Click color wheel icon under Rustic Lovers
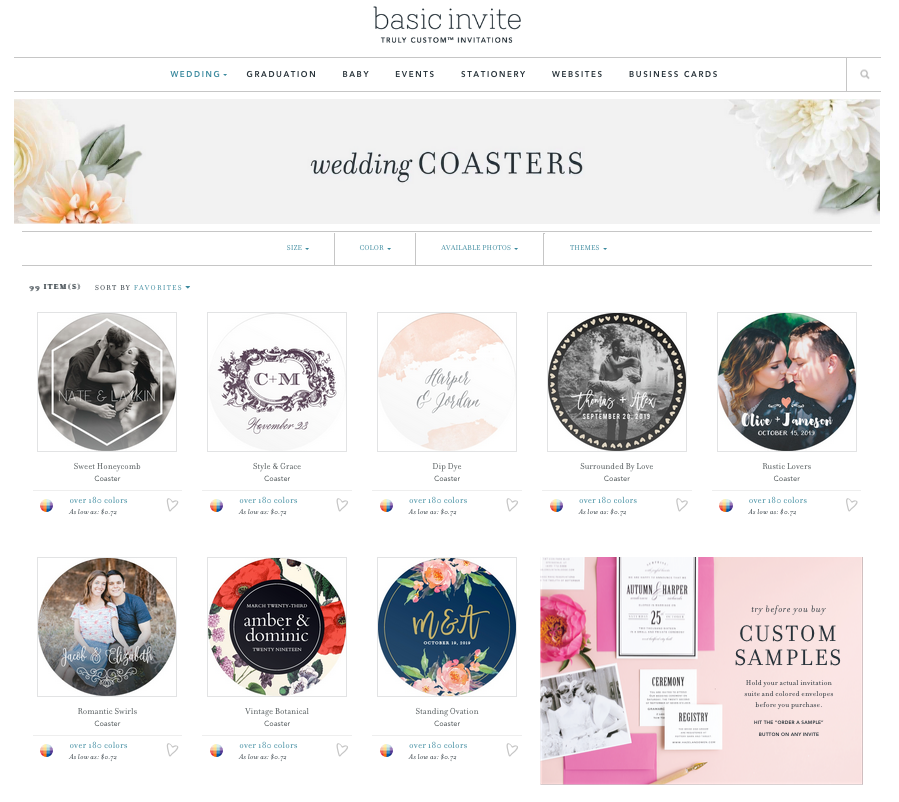Viewport: 899px width, 802px height. pyautogui.click(x=726, y=506)
